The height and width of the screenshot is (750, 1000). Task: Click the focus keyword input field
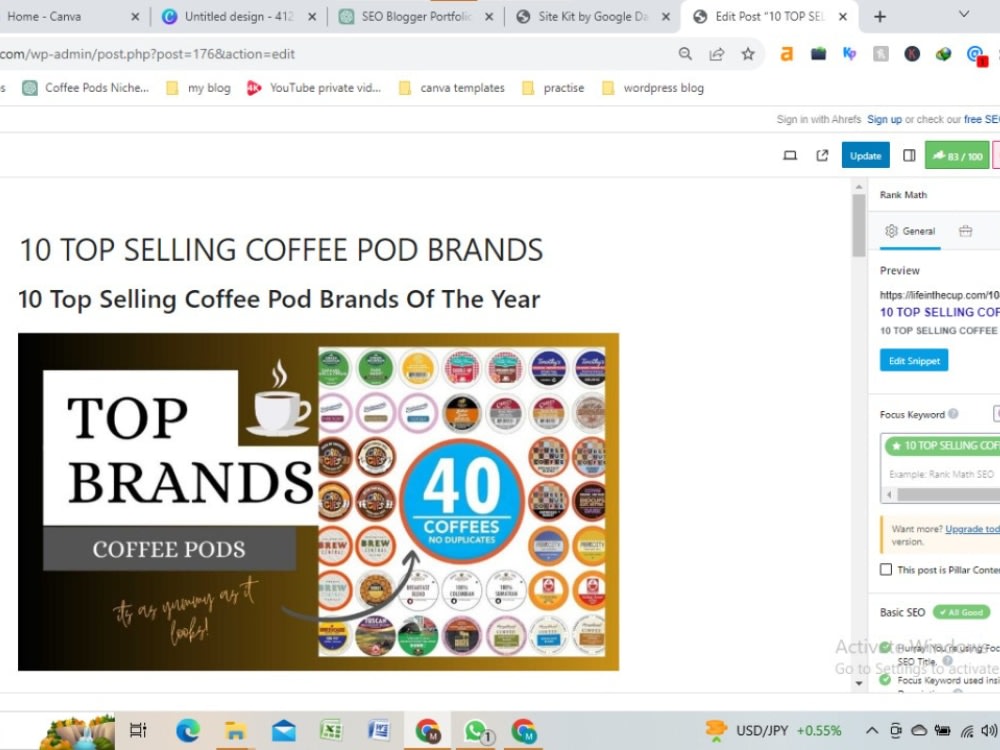click(x=941, y=474)
